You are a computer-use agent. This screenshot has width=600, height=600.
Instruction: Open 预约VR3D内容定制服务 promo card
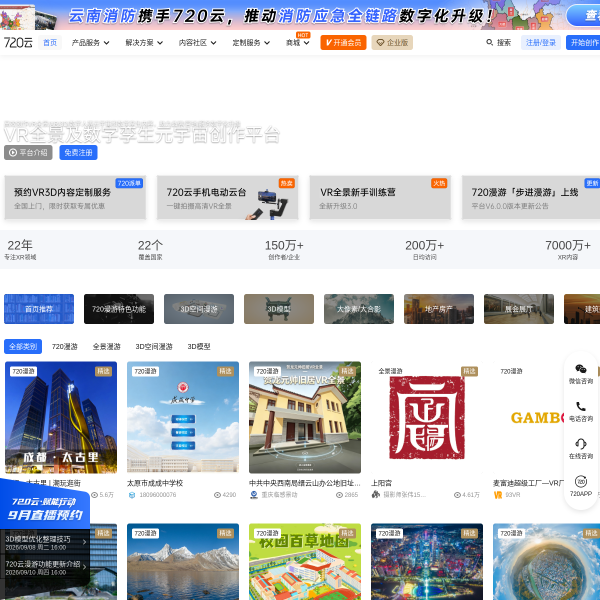(75, 197)
